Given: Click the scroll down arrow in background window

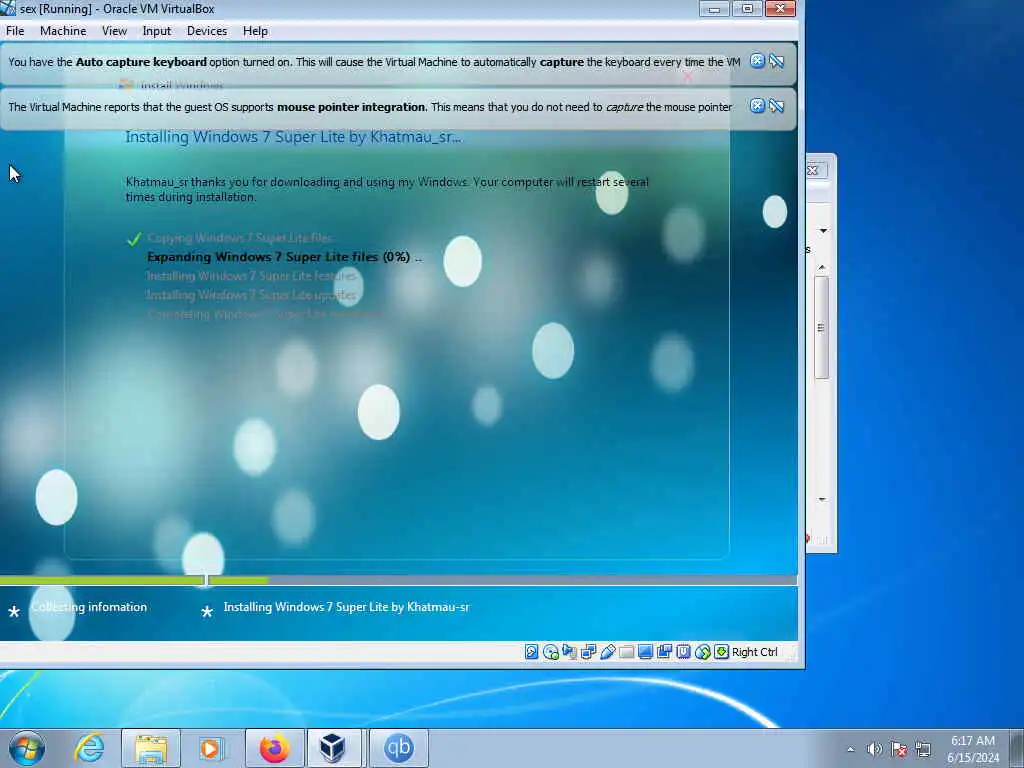Looking at the screenshot, I should point(822,500).
